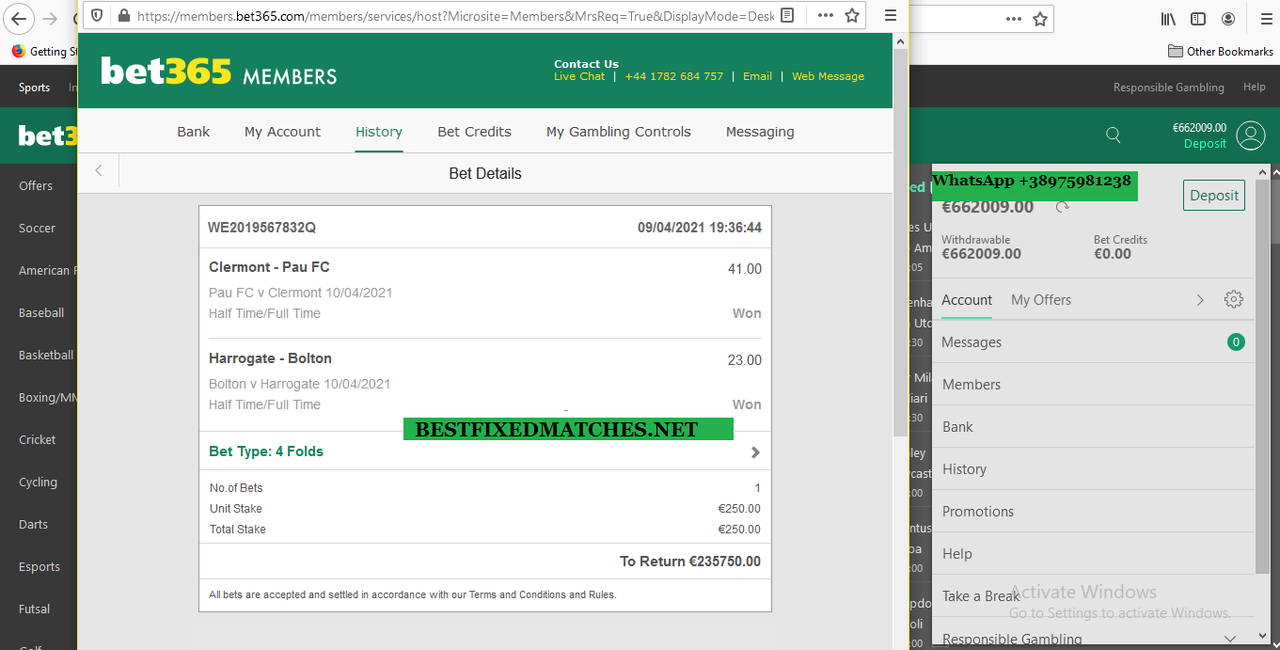Open shield tracking protection icon in popup
The width and height of the screenshot is (1280, 650).
(x=97, y=16)
